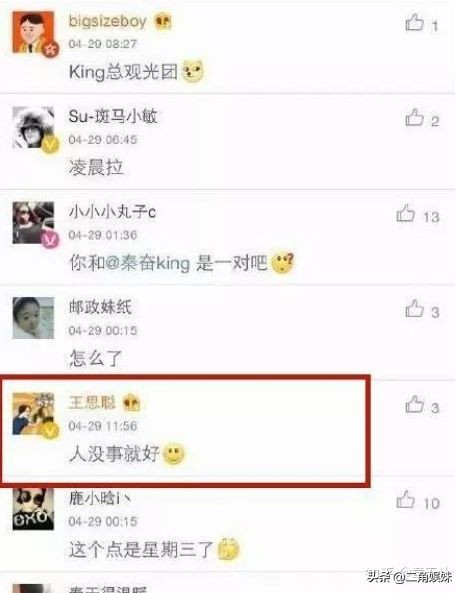This screenshot has height=593, width=462.
Task: Click membership badge beside bigsizeboy
Action: pos(163,22)
